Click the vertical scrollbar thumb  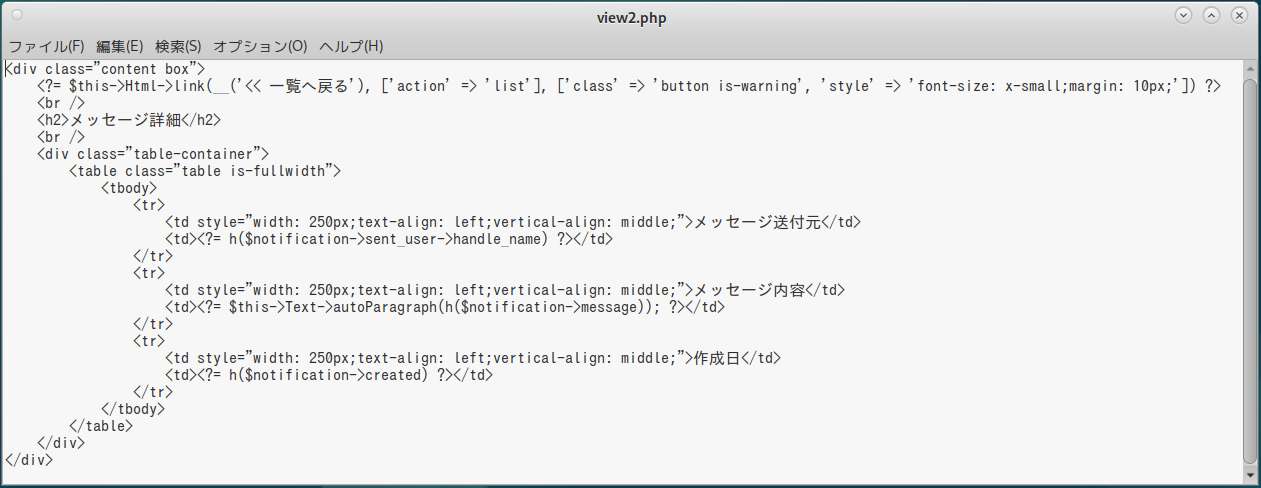1250,270
